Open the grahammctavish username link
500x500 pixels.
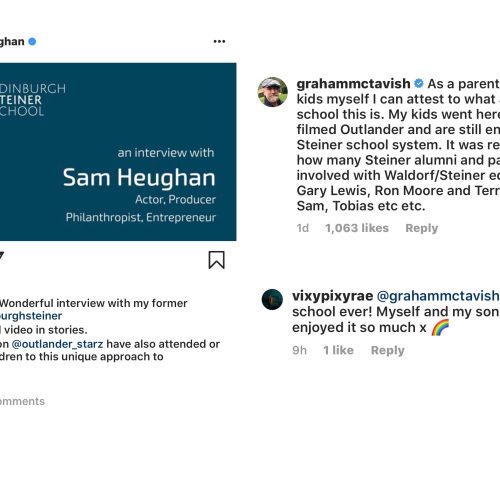353,84
